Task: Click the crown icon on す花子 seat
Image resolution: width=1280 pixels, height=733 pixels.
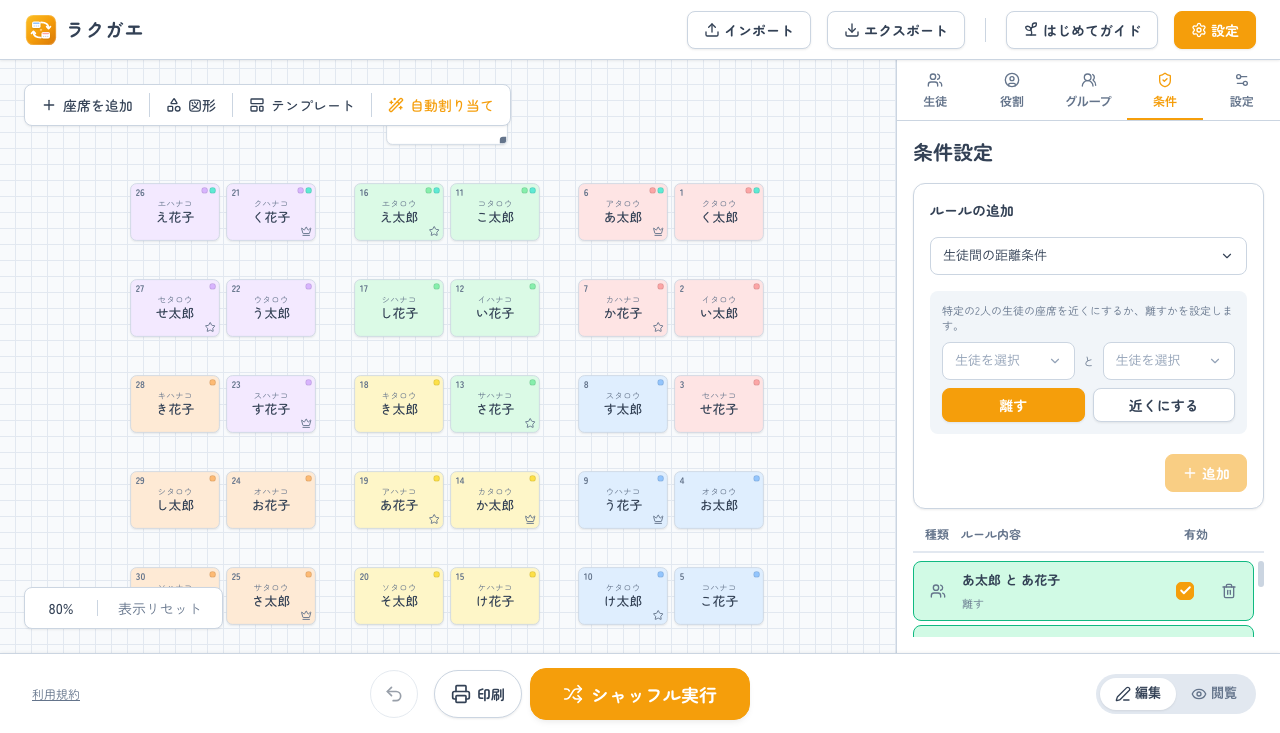Action: tap(306, 423)
